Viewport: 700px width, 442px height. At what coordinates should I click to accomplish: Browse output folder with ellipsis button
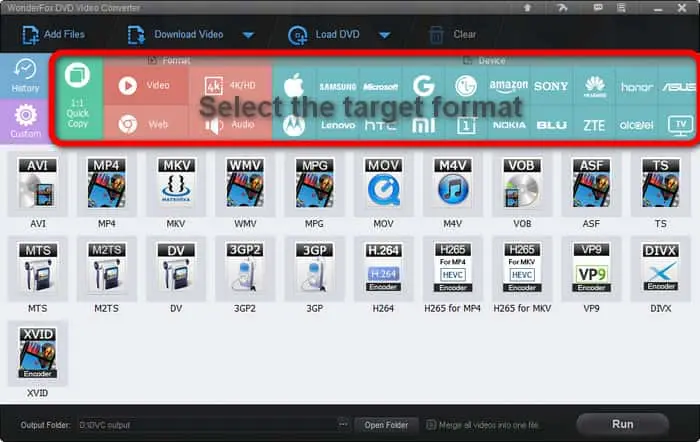343,424
